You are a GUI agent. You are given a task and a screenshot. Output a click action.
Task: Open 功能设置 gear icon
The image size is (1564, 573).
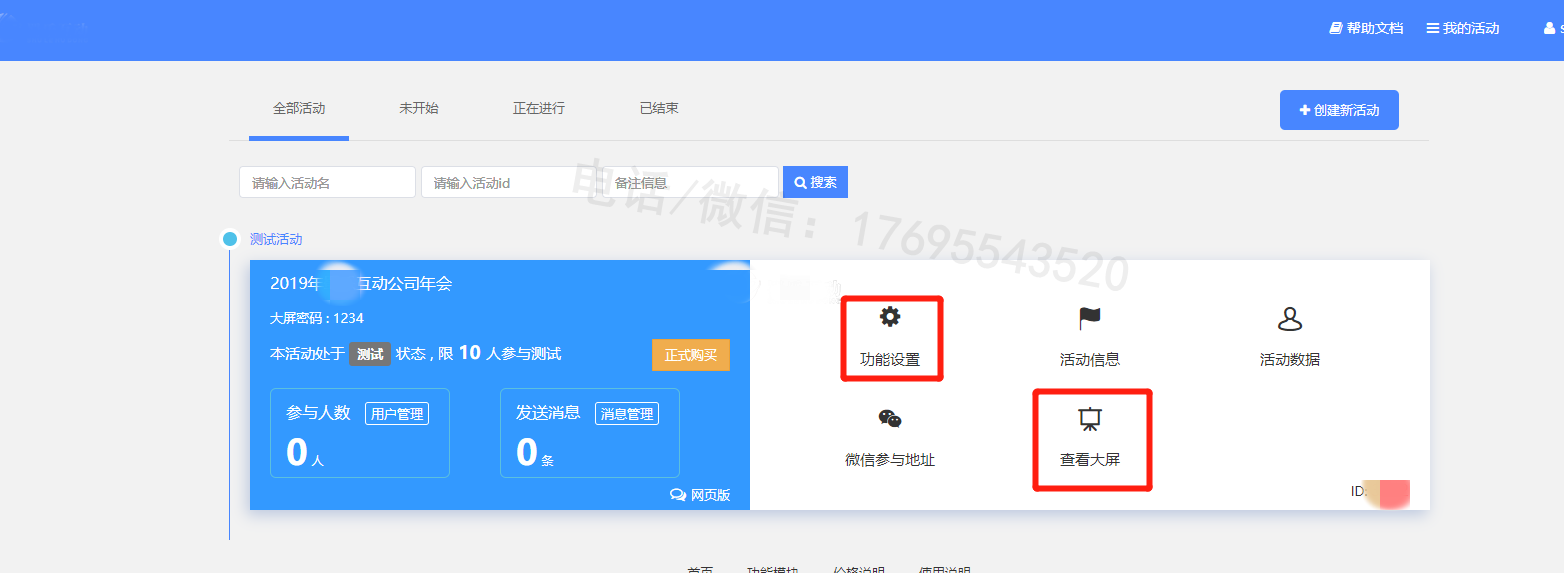(x=889, y=318)
